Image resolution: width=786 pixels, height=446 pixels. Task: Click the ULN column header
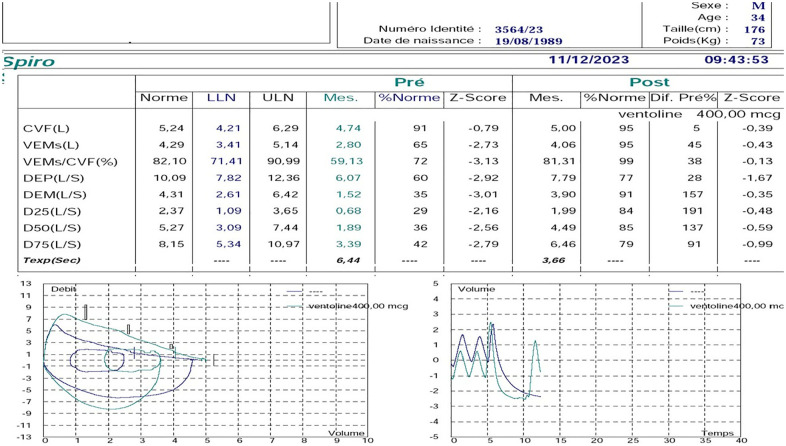point(276,97)
